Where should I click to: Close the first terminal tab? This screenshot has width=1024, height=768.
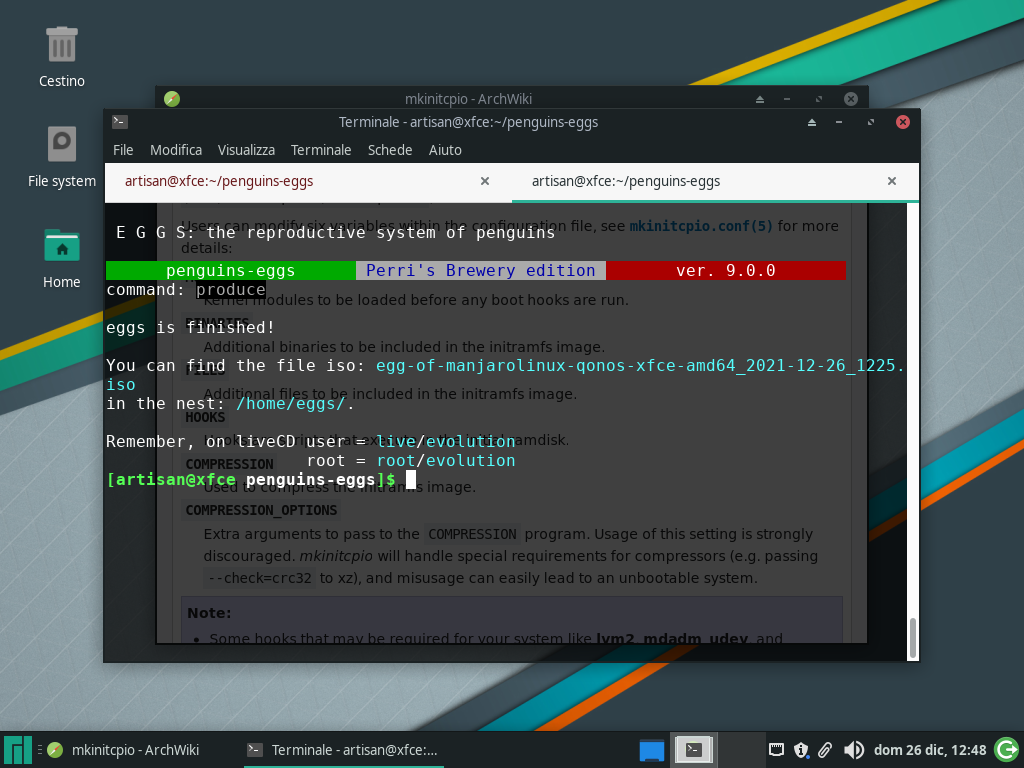485,182
